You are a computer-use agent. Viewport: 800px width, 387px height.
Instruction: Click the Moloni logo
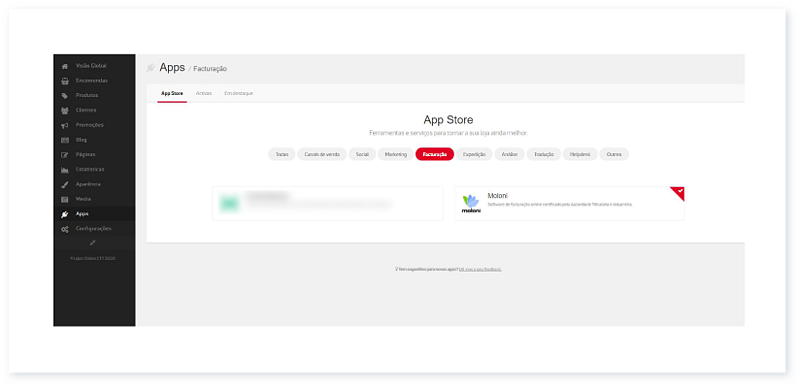[x=471, y=203]
